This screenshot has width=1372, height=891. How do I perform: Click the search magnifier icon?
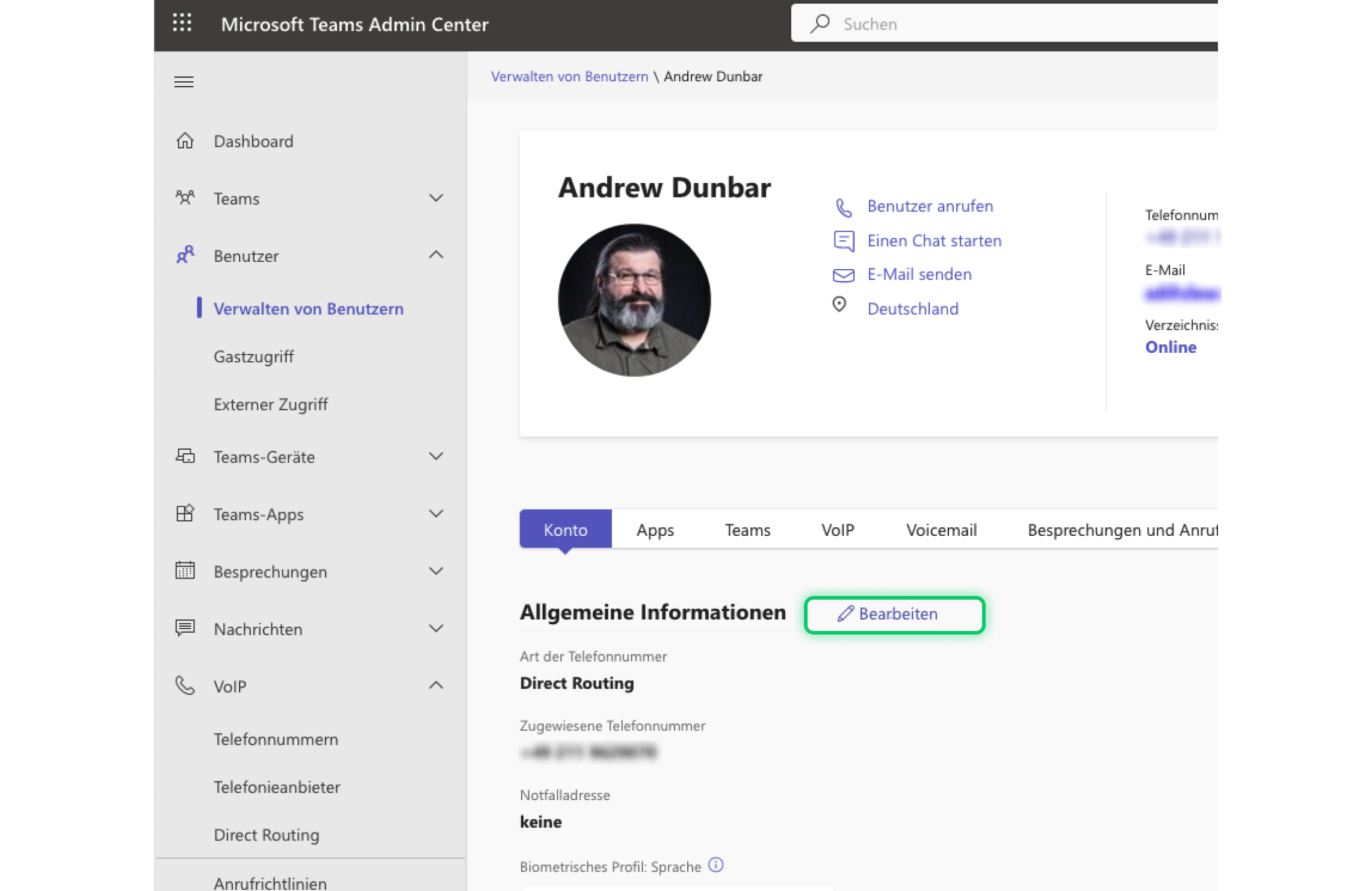pyautogui.click(x=820, y=23)
